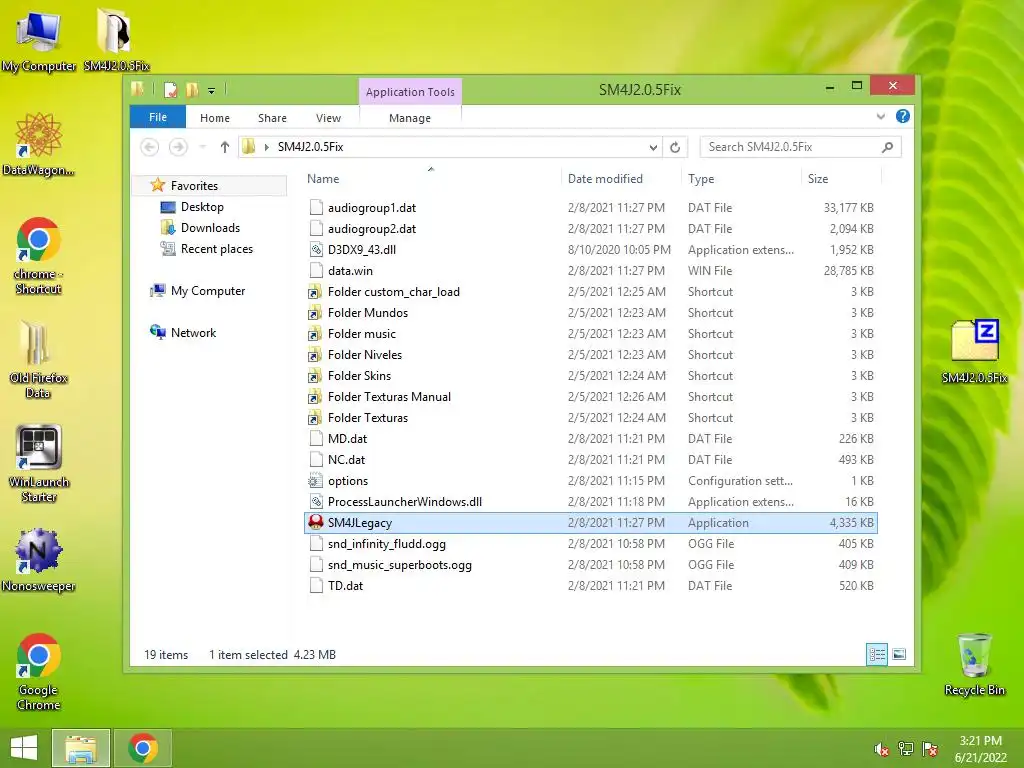Select the Folder Texturas Manual shortcut
Viewport: 1024px width, 768px height.
coord(590,396)
